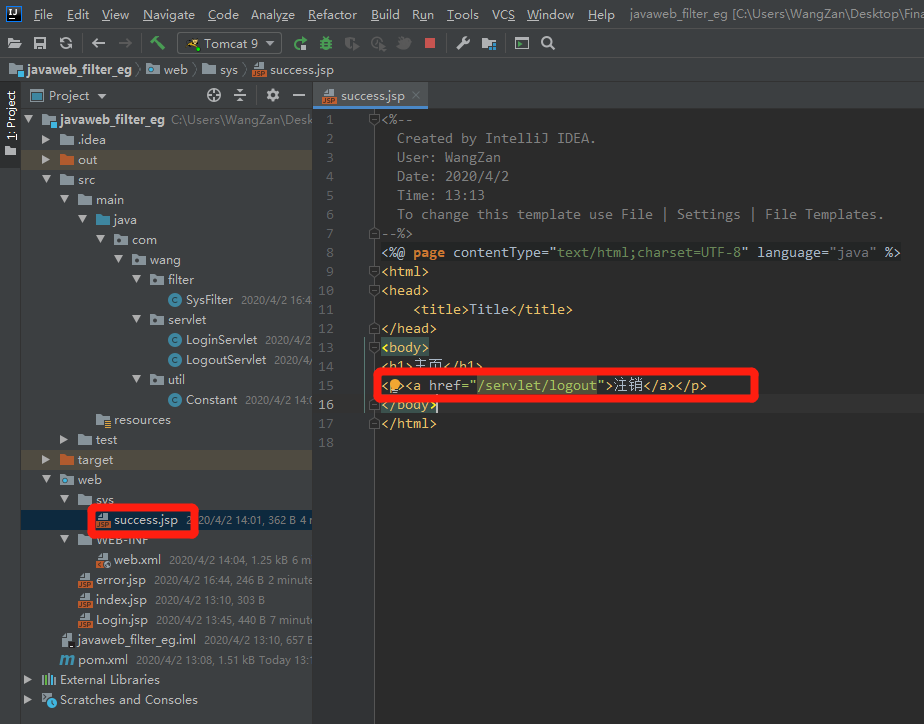924x724 pixels.
Task: Click the sys breadcrumb in navigation bar
Action: [x=220, y=70]
